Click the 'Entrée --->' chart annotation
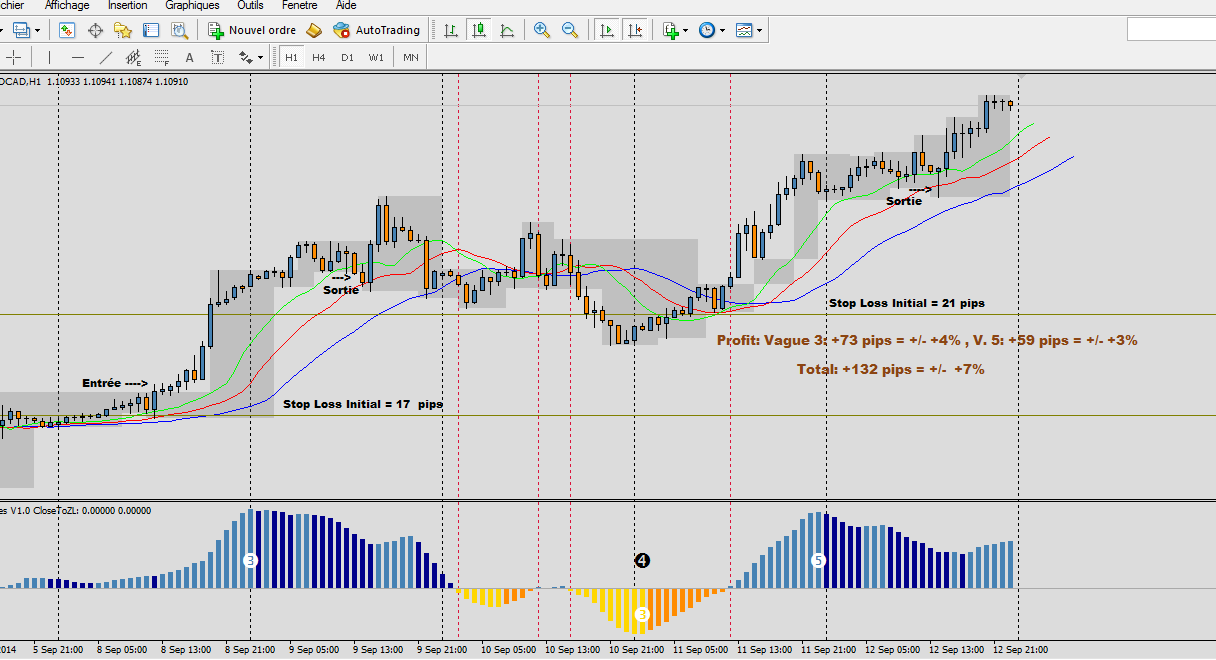The image size is (1216, 660). [x=115, y=383]
